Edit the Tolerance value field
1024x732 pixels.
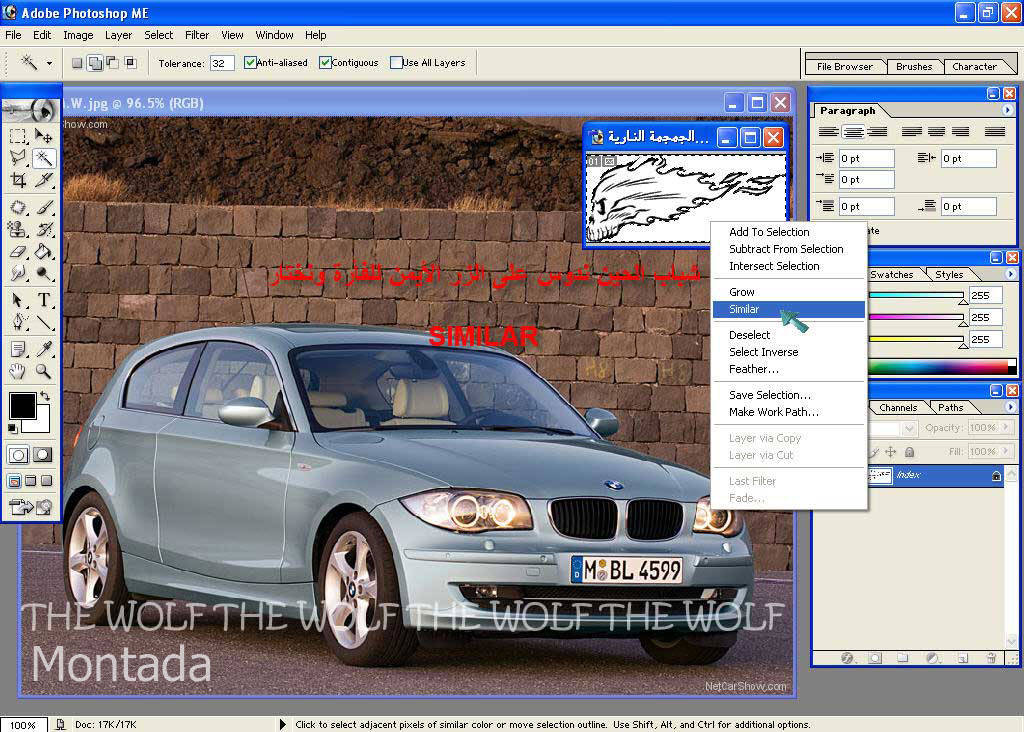(x=221, y=63)
